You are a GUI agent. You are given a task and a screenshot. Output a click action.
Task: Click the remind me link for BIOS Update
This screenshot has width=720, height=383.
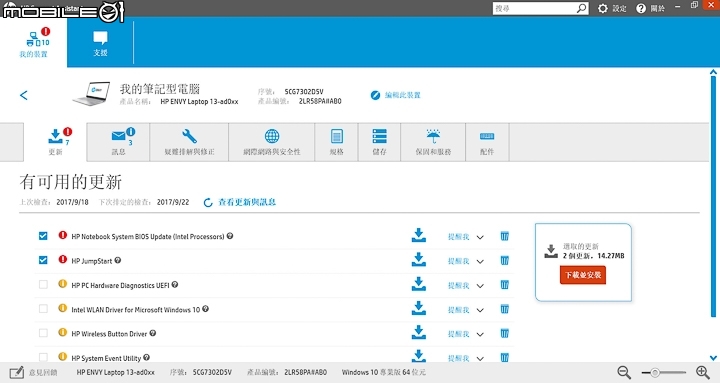[x=459, y=237]
